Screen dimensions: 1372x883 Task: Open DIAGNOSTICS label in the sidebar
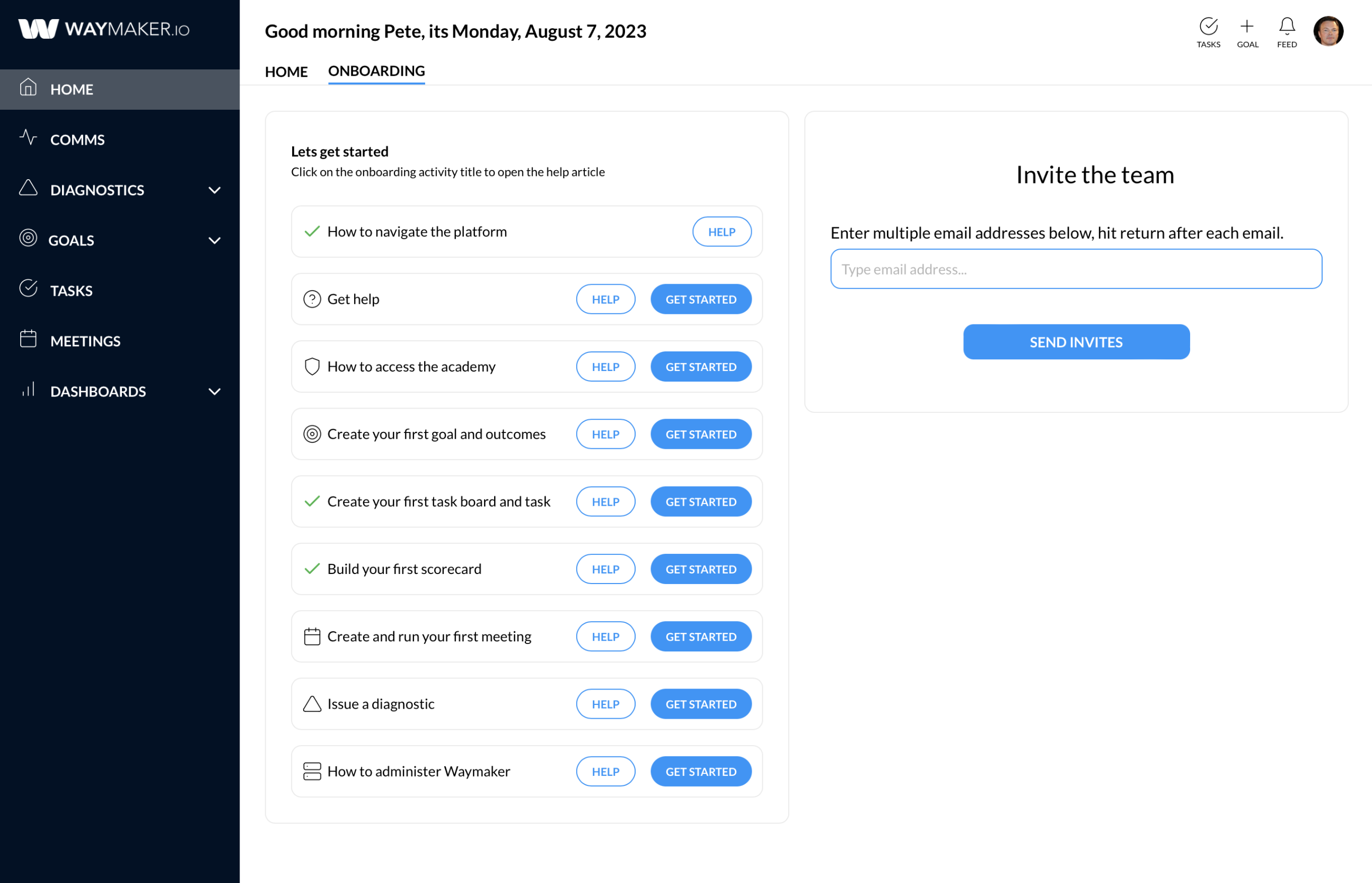98,190
